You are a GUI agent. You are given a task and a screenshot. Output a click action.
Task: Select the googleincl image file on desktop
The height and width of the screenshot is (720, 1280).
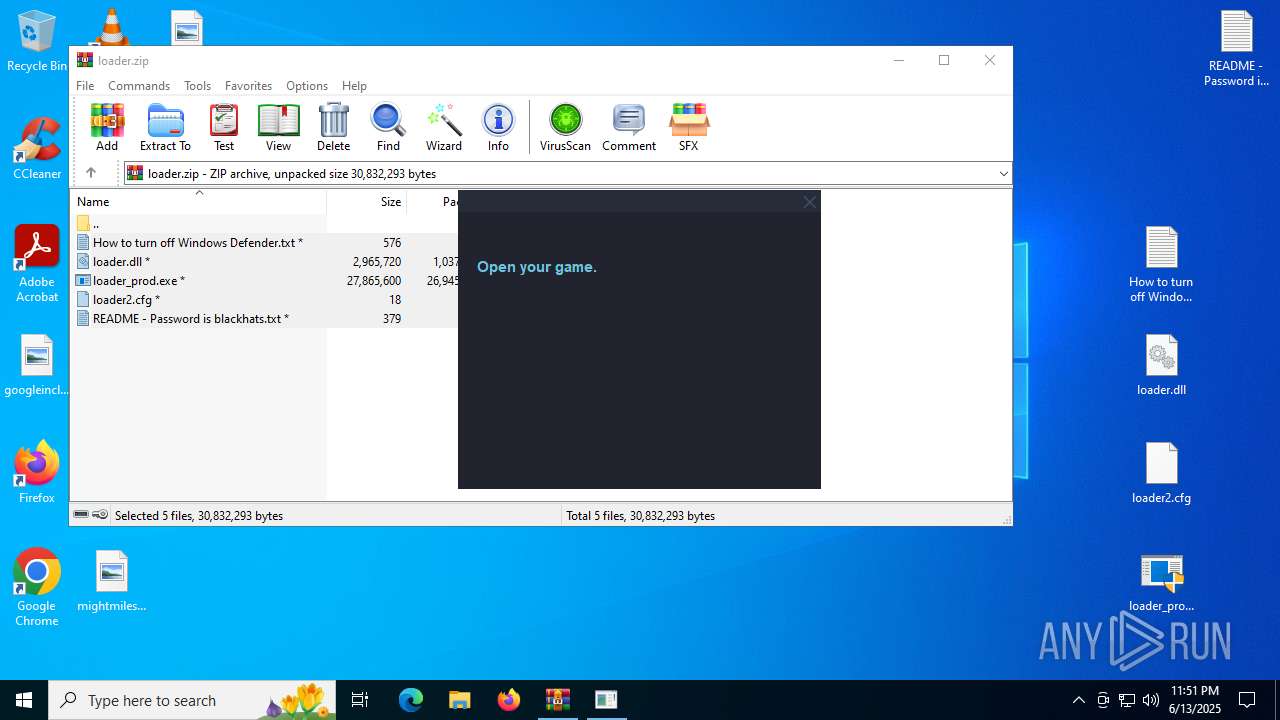[37, 365]
